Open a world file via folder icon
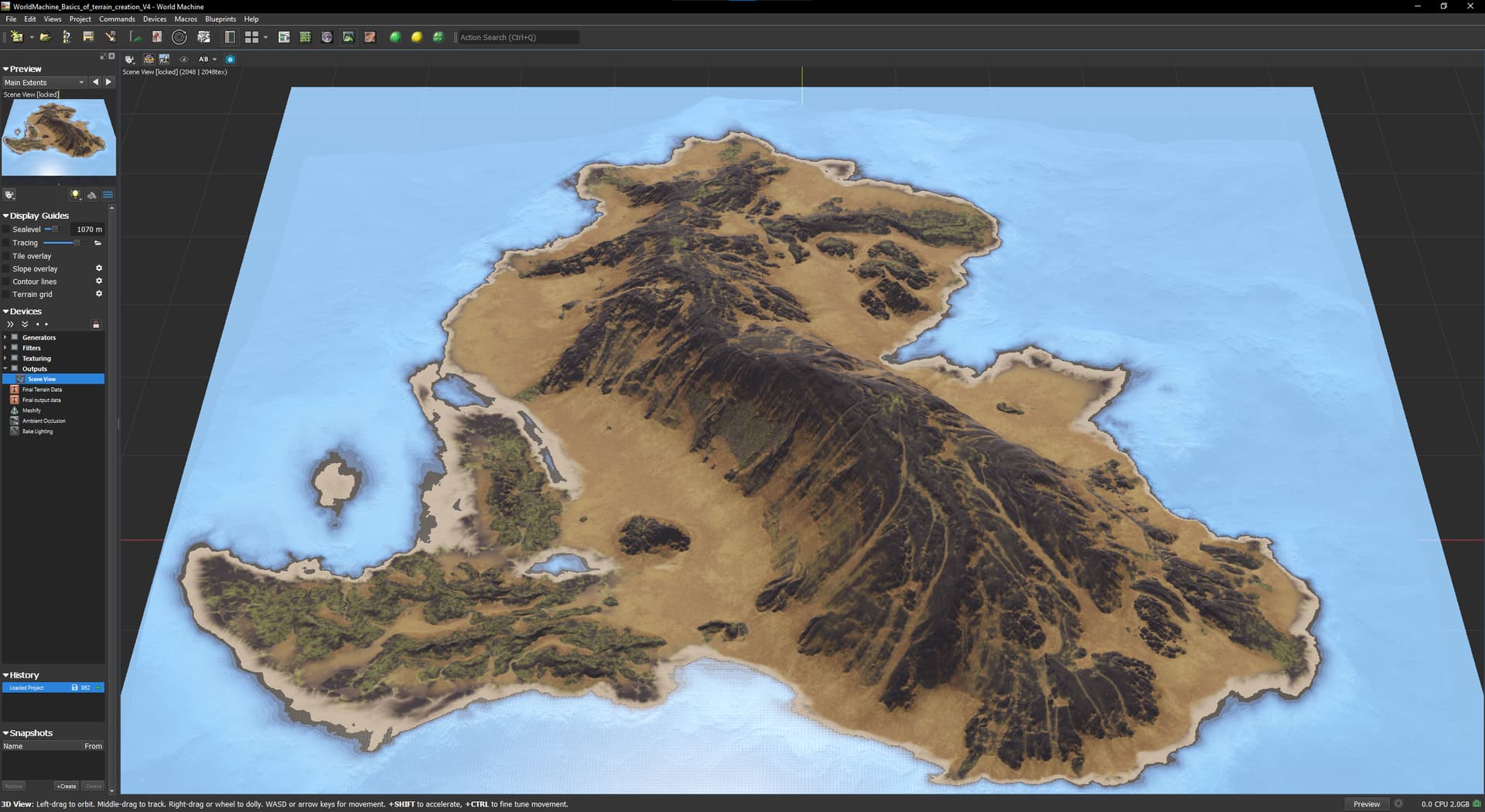Screen dimensions: 1485x812 pos(46,37)
